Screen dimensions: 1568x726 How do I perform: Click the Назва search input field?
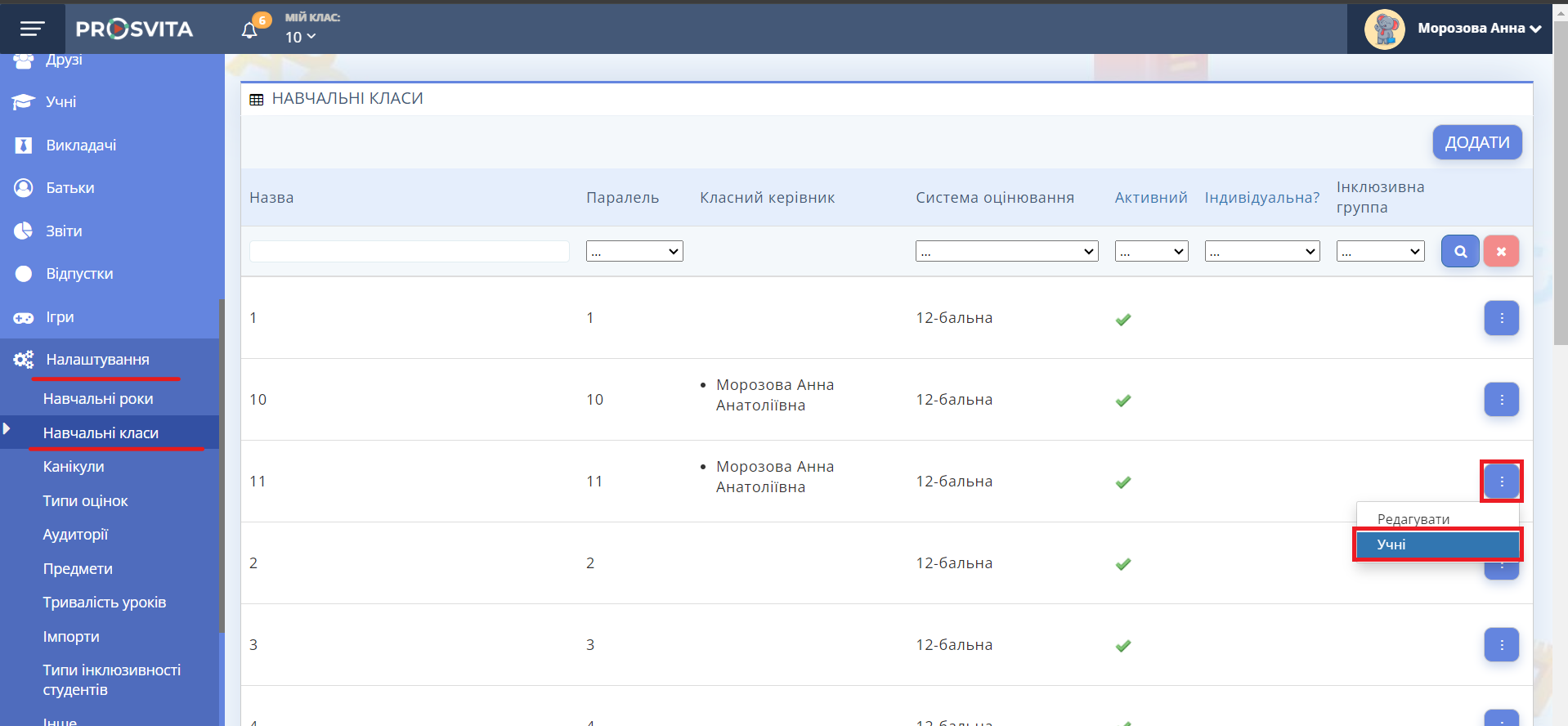[409, 251]
